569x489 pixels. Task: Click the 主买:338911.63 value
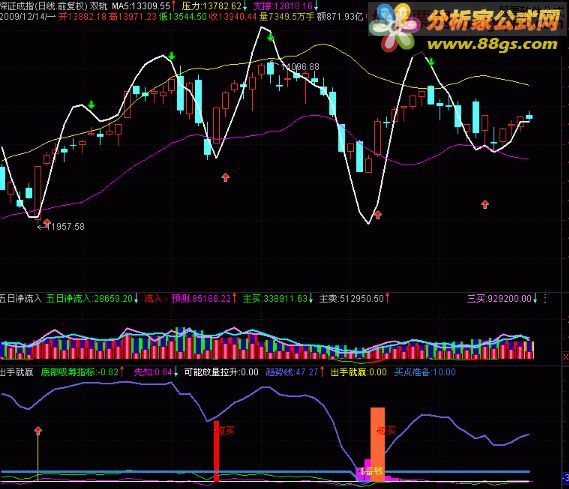click(275, 299)
